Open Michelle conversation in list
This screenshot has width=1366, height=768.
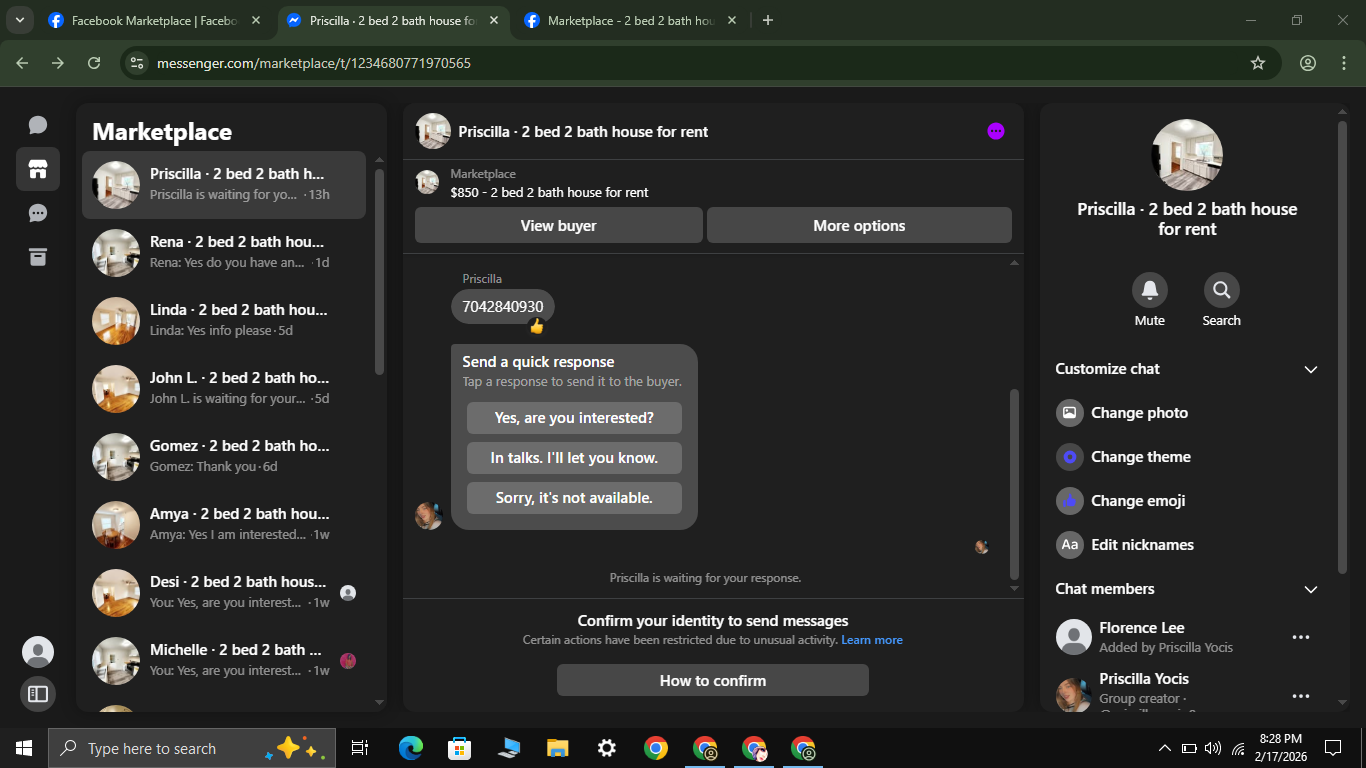point(224,661)
